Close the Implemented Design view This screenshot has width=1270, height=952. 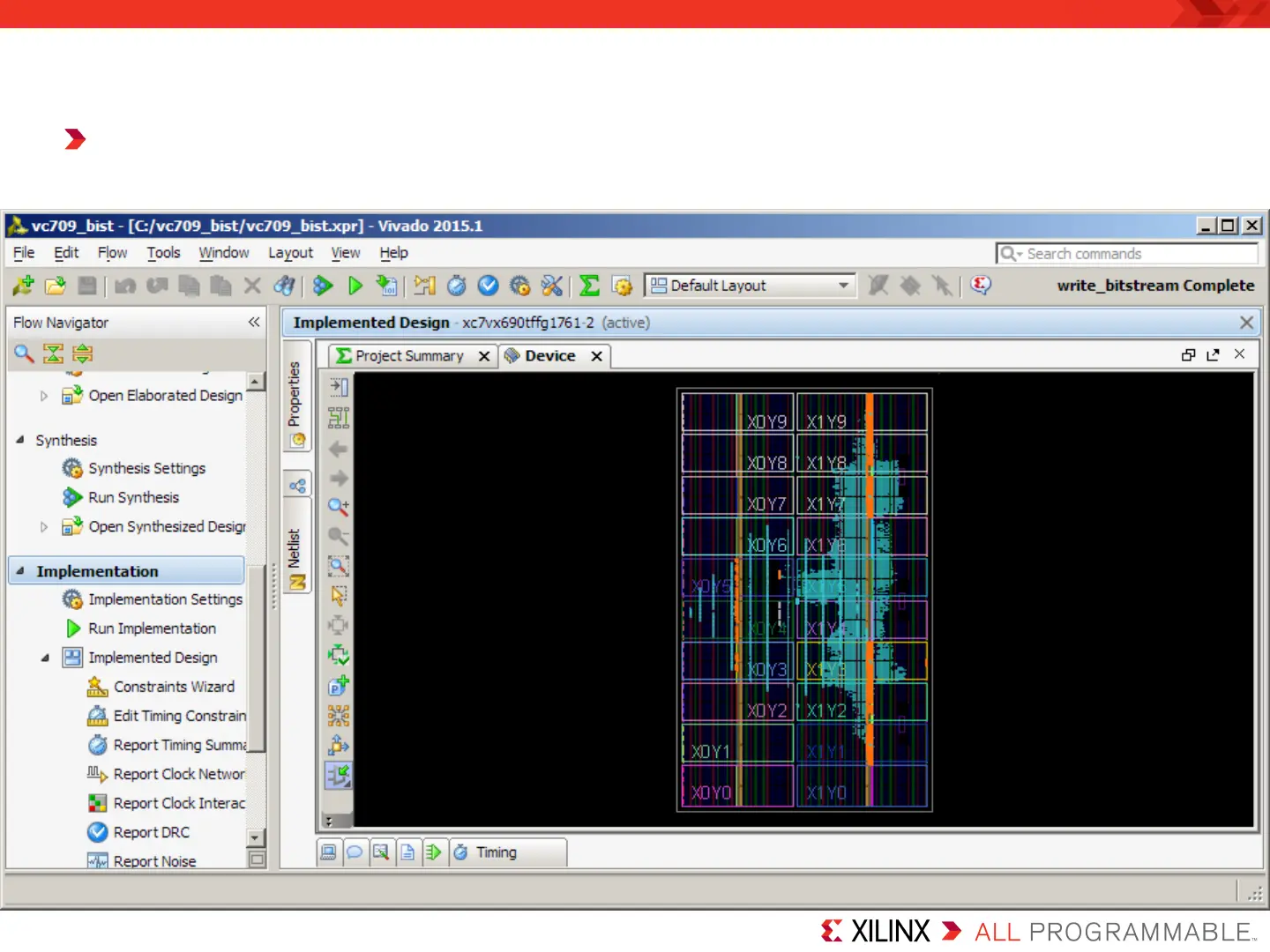point(1246,323)
